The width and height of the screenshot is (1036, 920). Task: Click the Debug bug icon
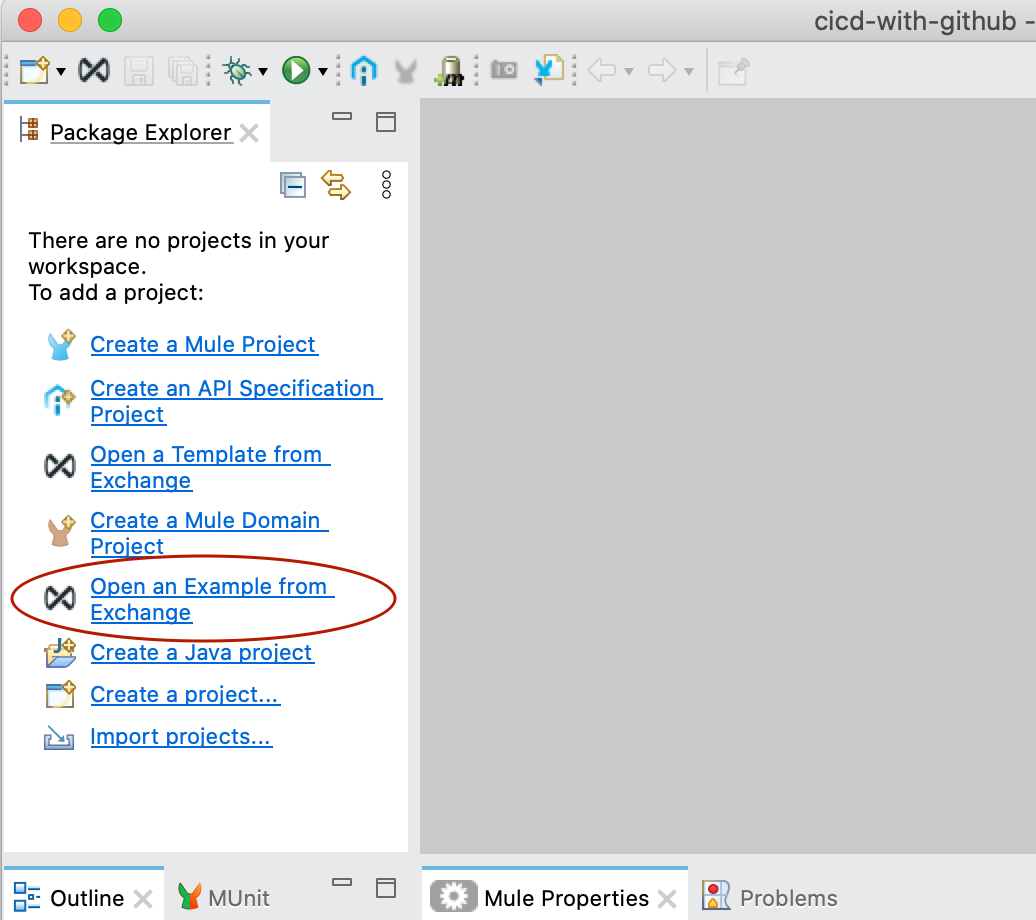coord(238,70)
